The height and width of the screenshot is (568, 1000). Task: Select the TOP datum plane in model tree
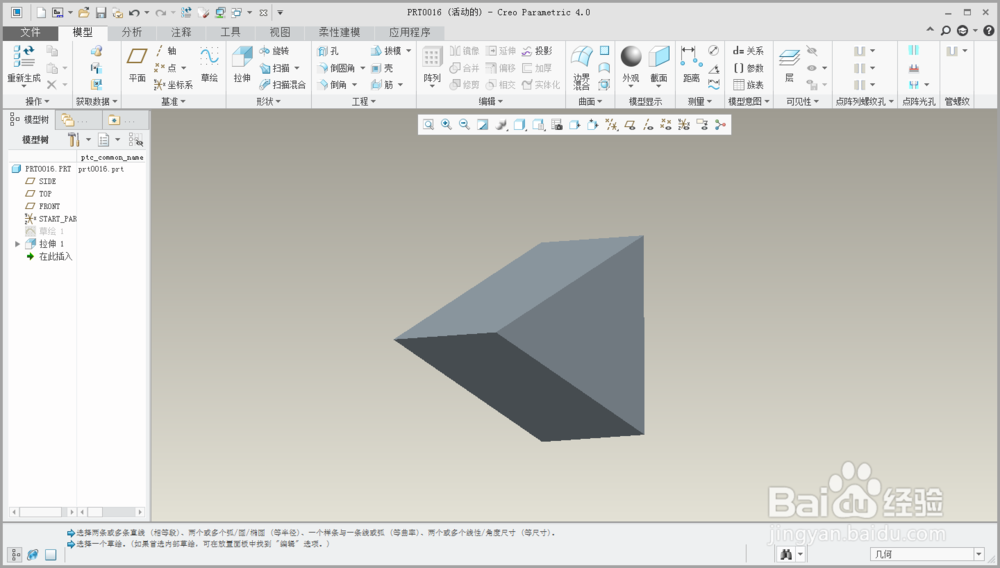pos(38,193)
